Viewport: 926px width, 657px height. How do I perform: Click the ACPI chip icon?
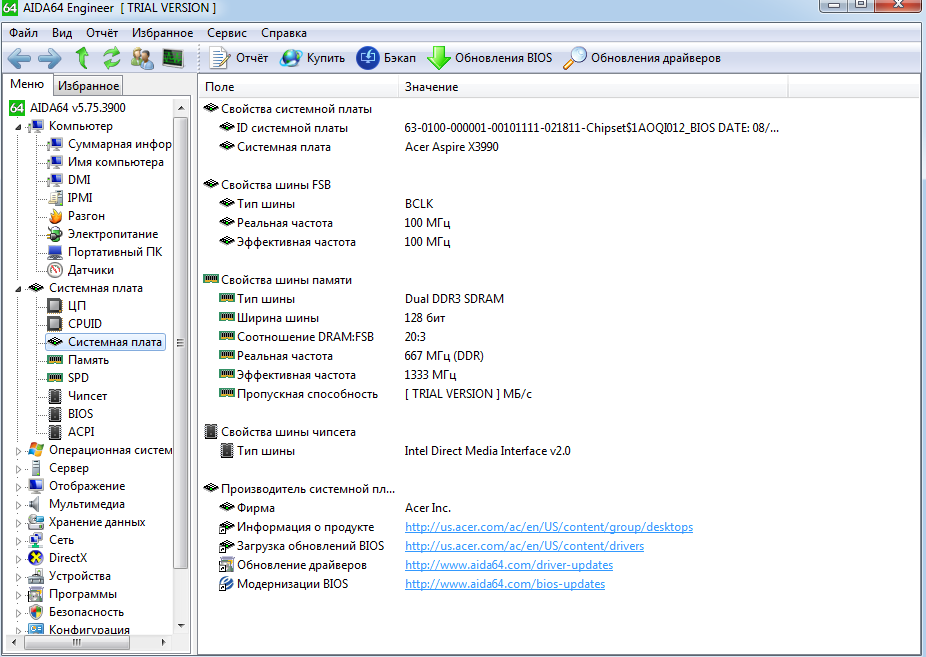pyautogui.click(x=55, y=432)
